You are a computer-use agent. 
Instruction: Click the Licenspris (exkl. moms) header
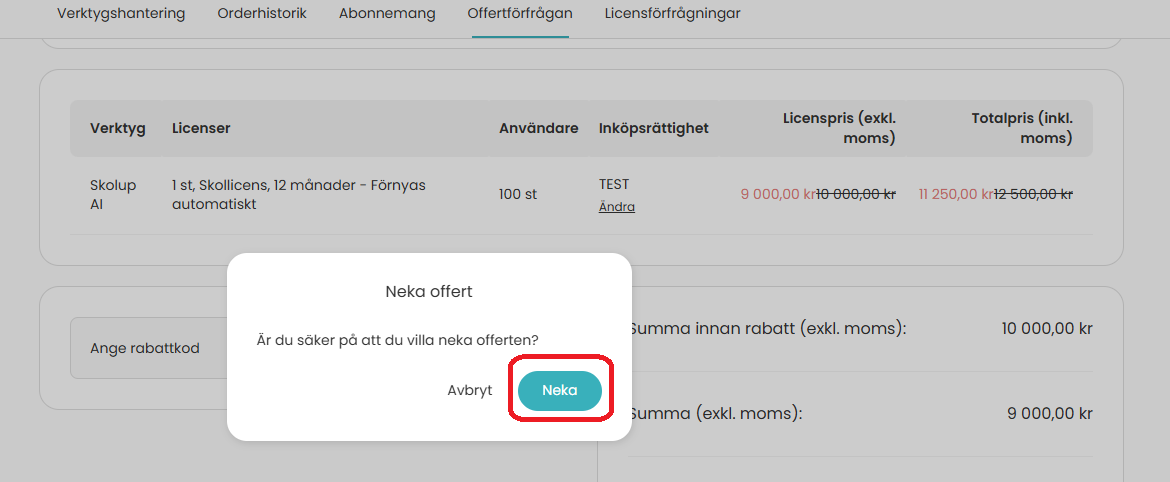(x=839, y=128)
